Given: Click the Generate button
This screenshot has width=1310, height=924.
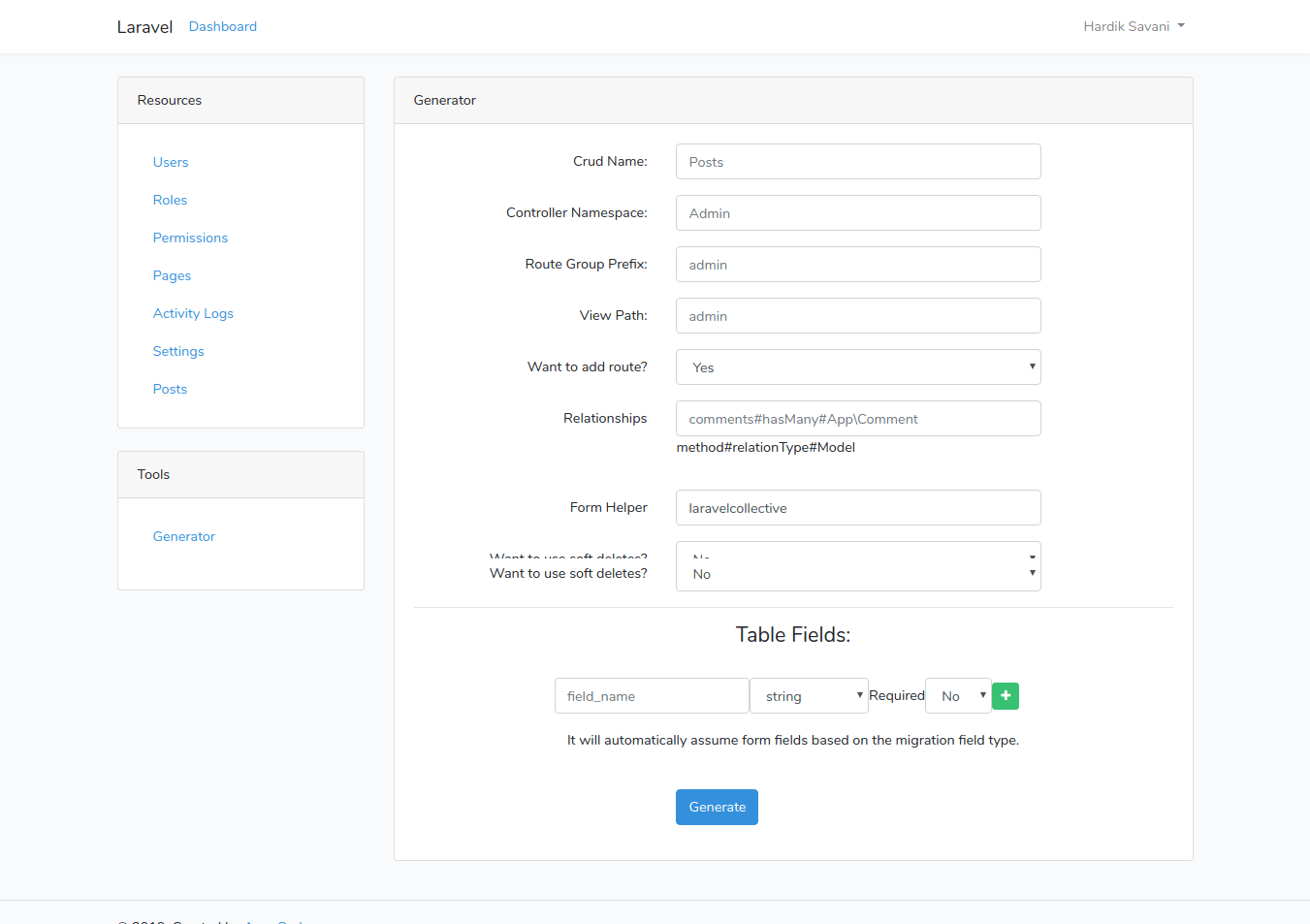Looking at the screenshot, I should point(717,807).
